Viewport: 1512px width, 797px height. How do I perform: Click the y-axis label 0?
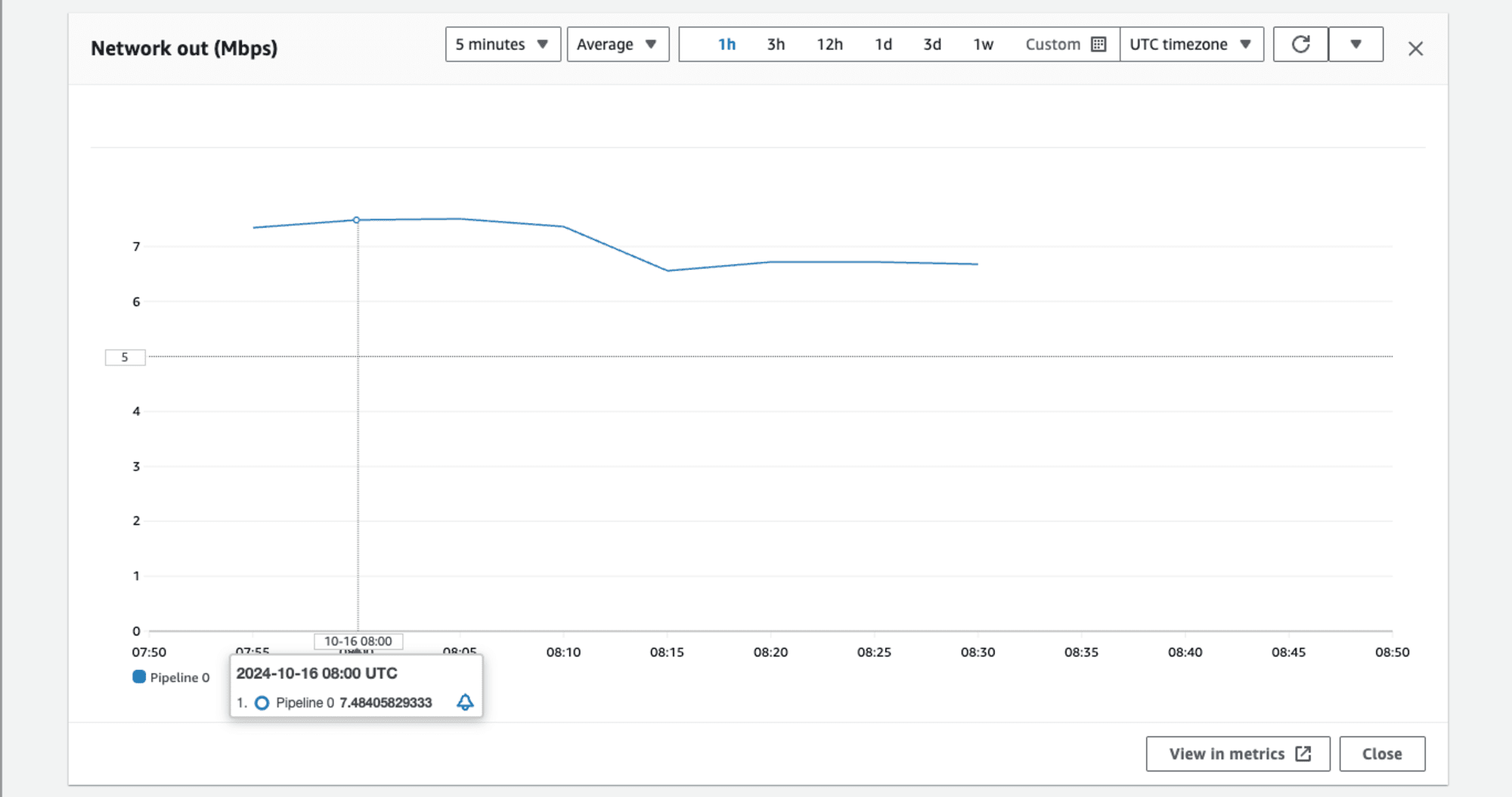point(136,631)
